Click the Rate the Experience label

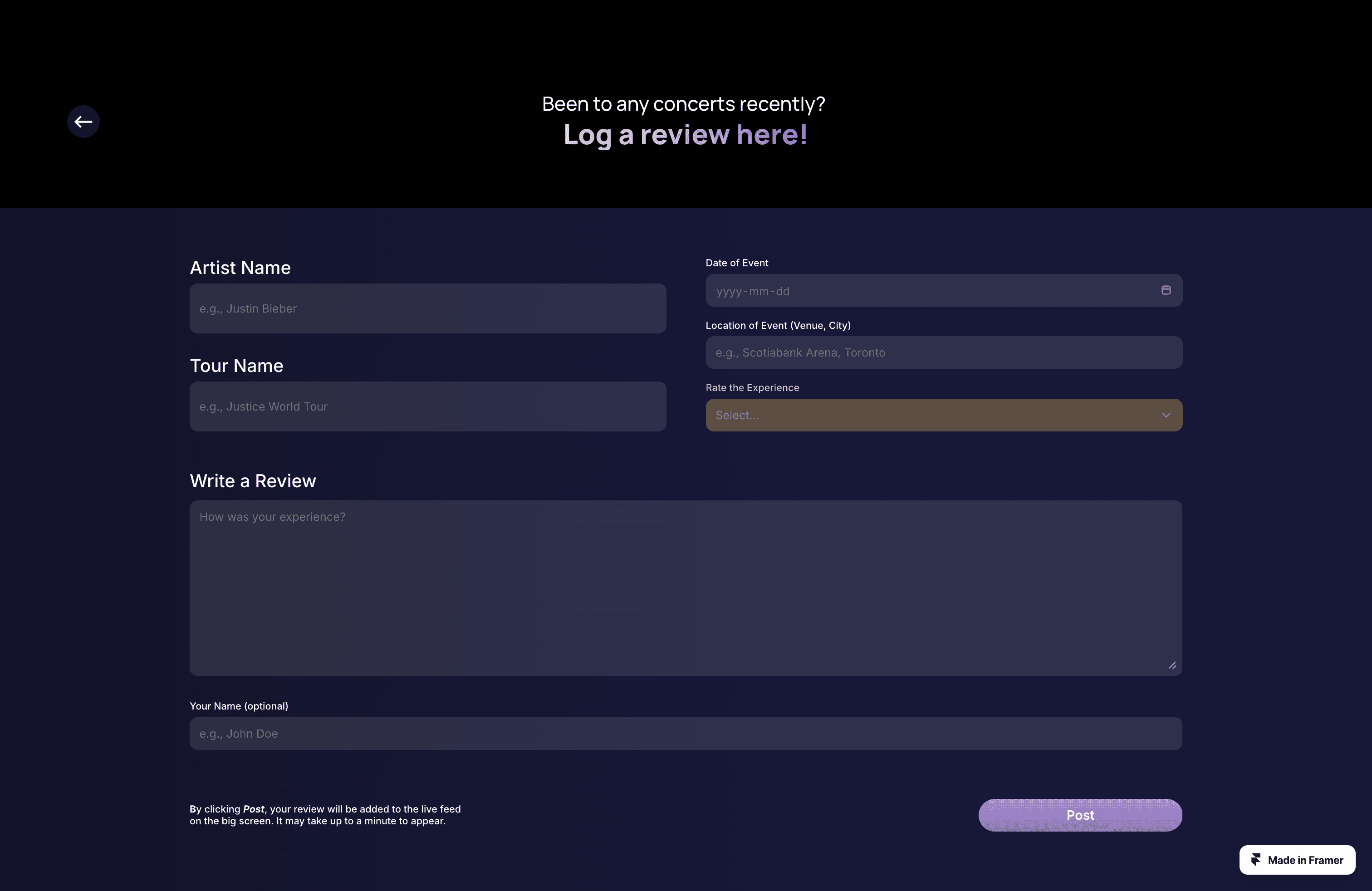(752, 388)
